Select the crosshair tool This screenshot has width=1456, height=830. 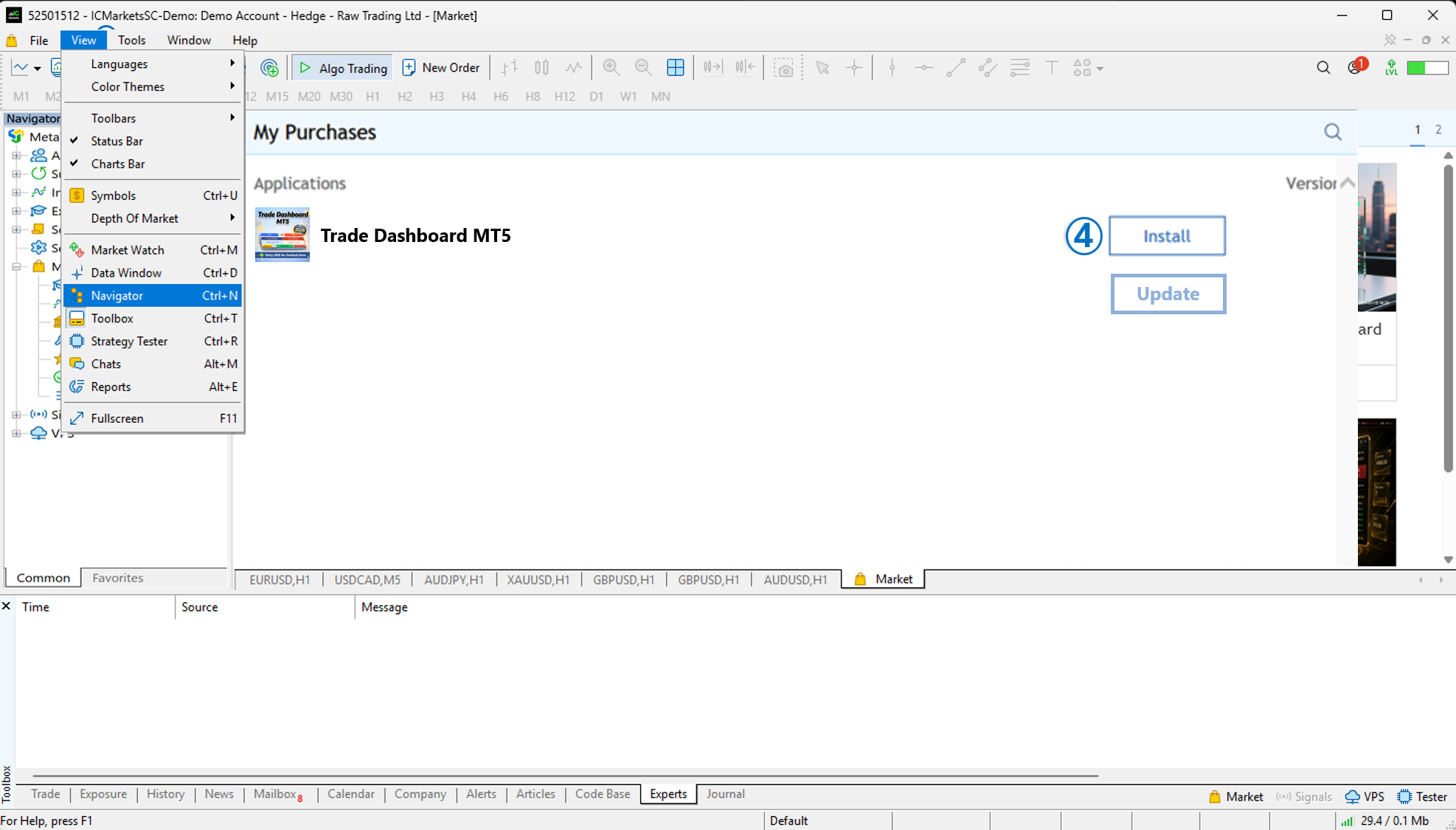coord(854,68)
